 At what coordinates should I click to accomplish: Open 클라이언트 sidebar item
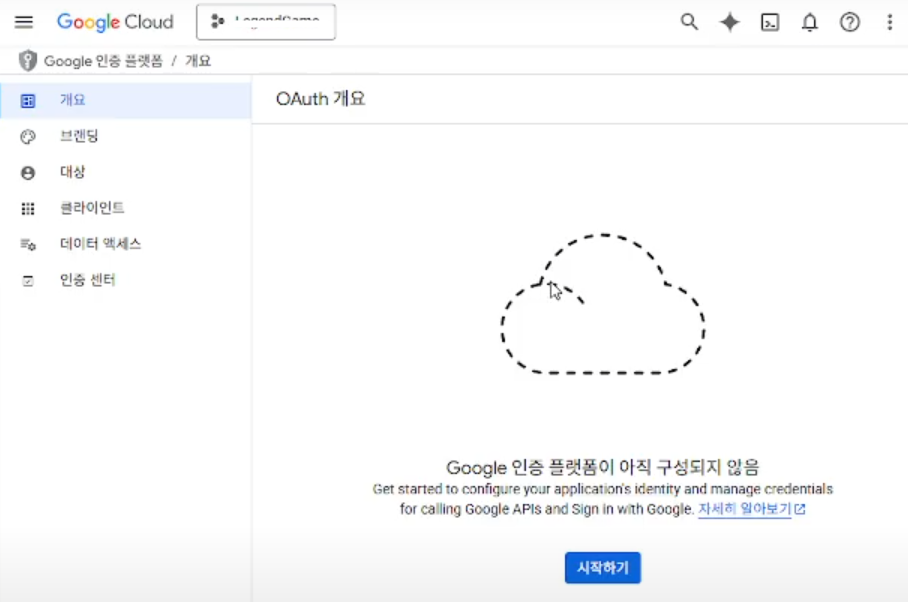(x=126, y=208)
